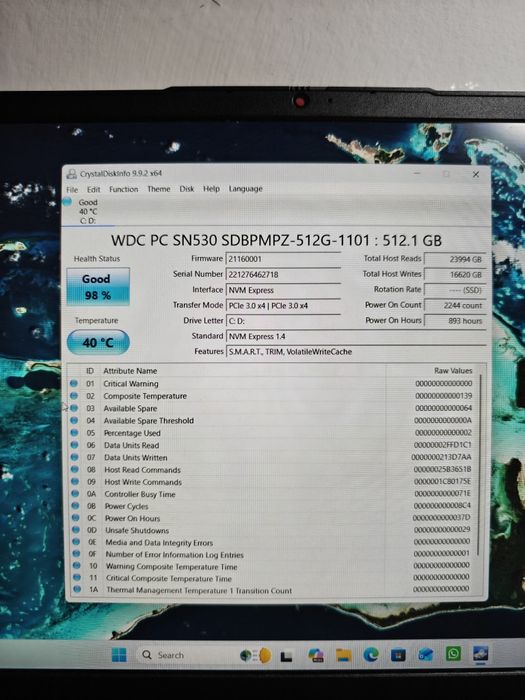525x700 pixels.
Task: Click the status dot of Unsafe Shutdowns row
Action: 76,530
